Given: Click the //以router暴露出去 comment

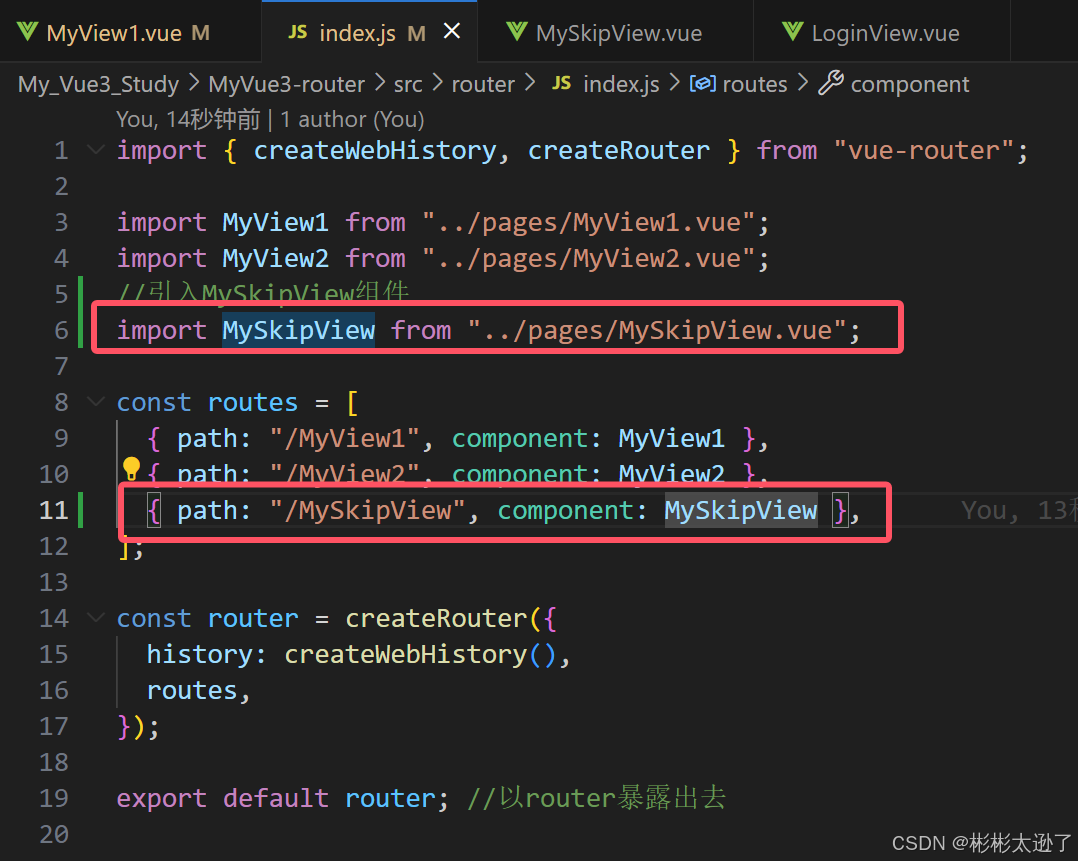Looking at the screenshot, I should click(596, 798).
